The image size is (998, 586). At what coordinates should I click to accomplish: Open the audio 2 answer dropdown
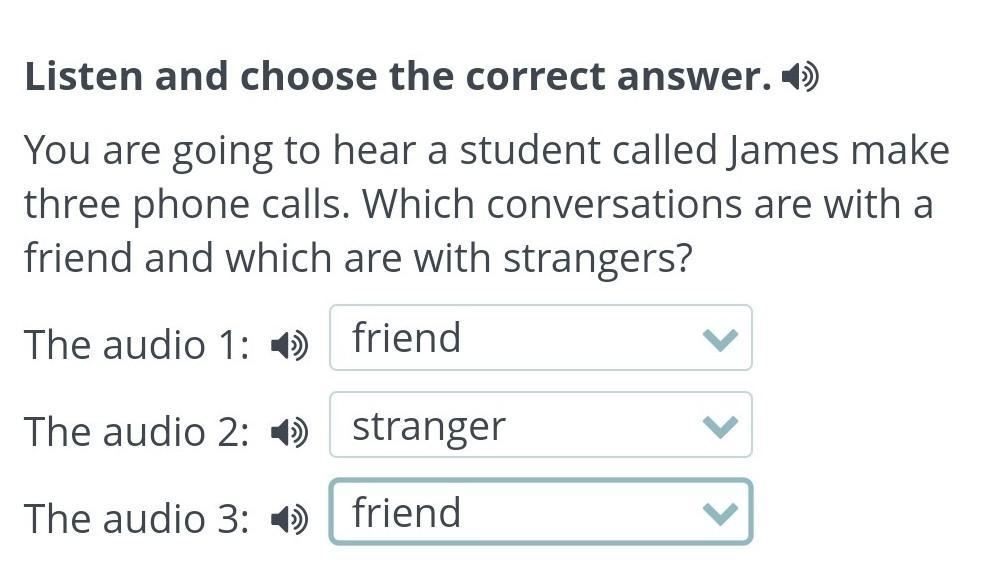pyautogui.click(x=540, y=424)
